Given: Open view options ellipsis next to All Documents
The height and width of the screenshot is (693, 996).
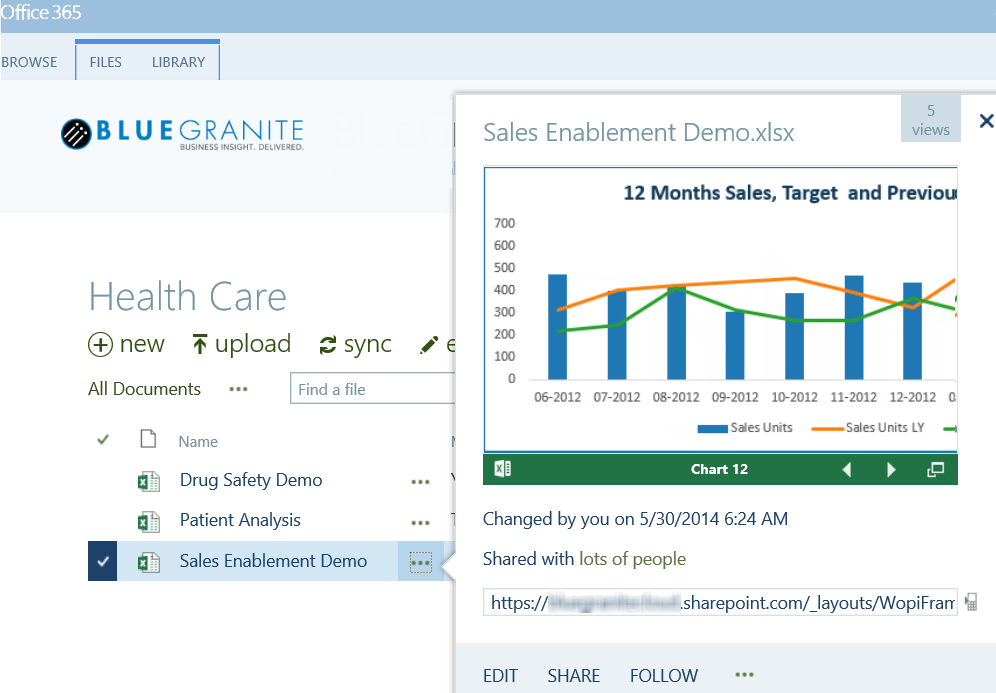Looking at the screenshot, I should pos(238,389).
